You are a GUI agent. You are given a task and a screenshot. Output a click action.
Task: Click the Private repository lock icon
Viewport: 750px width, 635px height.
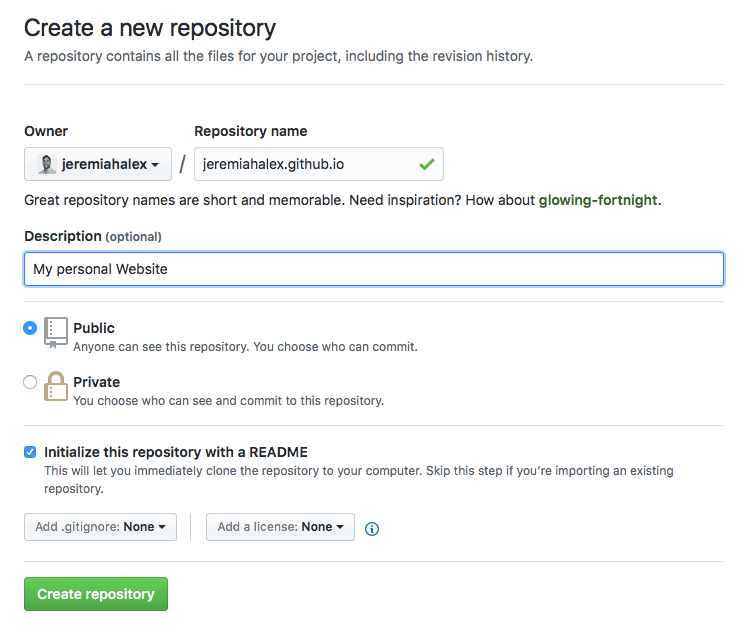56,386
